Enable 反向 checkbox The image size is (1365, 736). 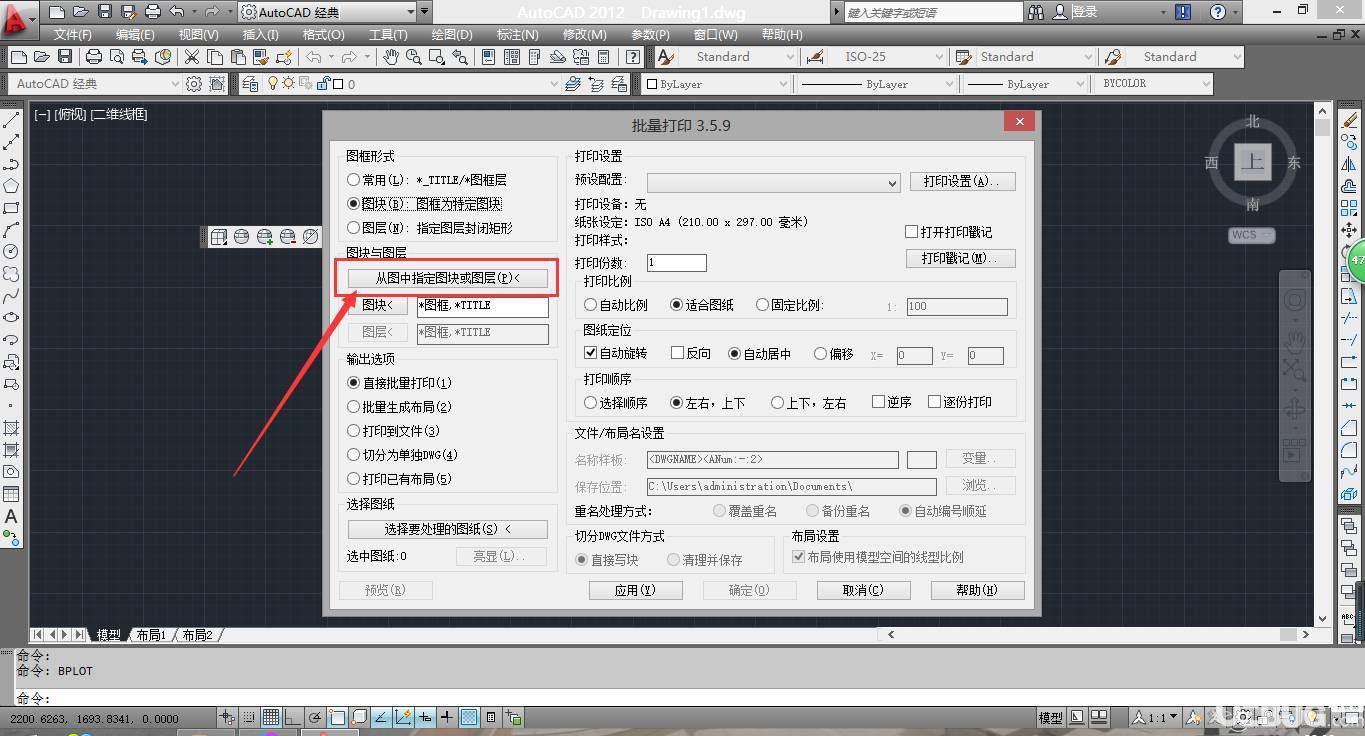pos(677,353)
